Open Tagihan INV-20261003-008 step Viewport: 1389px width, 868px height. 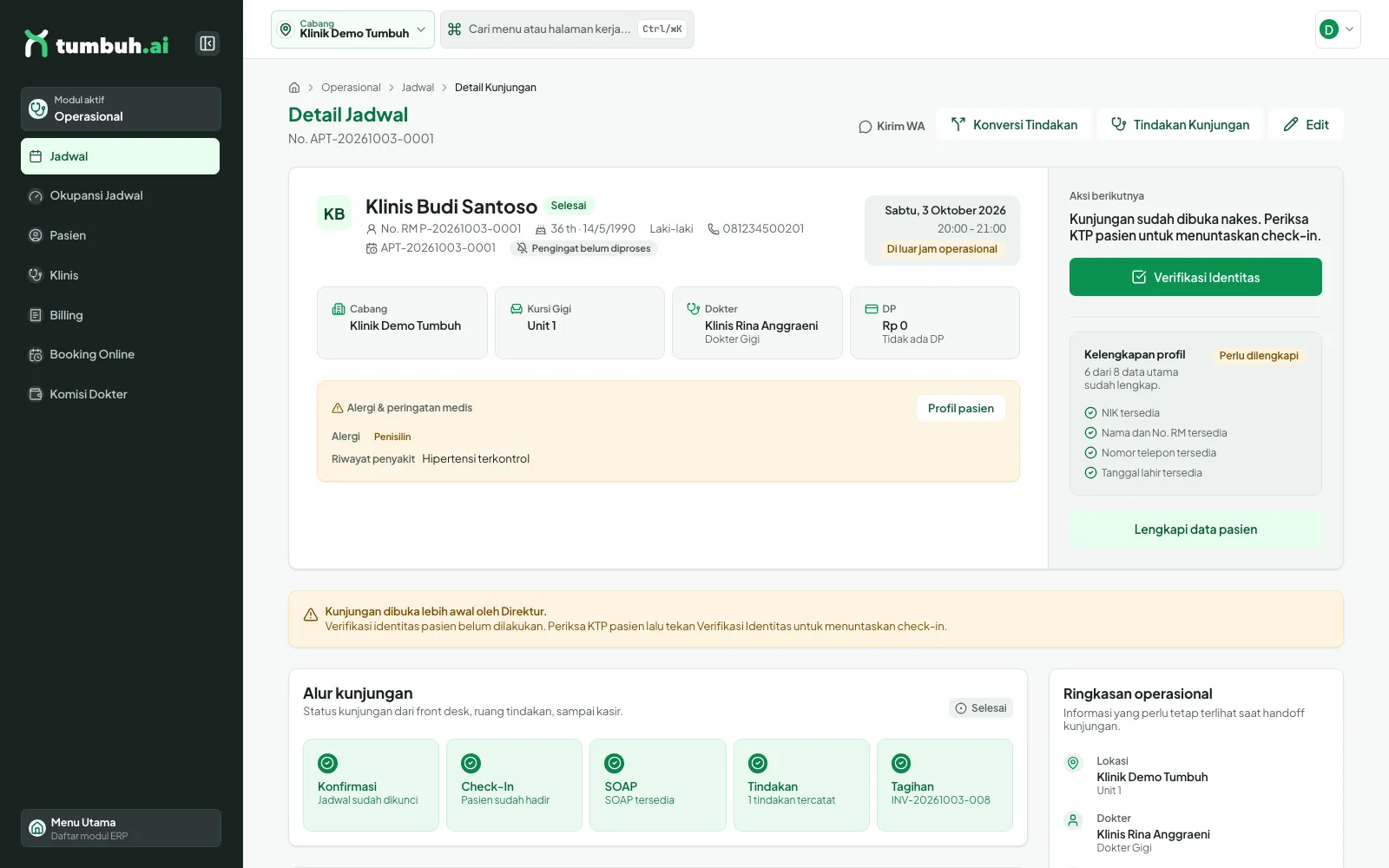tap(945, 785)
